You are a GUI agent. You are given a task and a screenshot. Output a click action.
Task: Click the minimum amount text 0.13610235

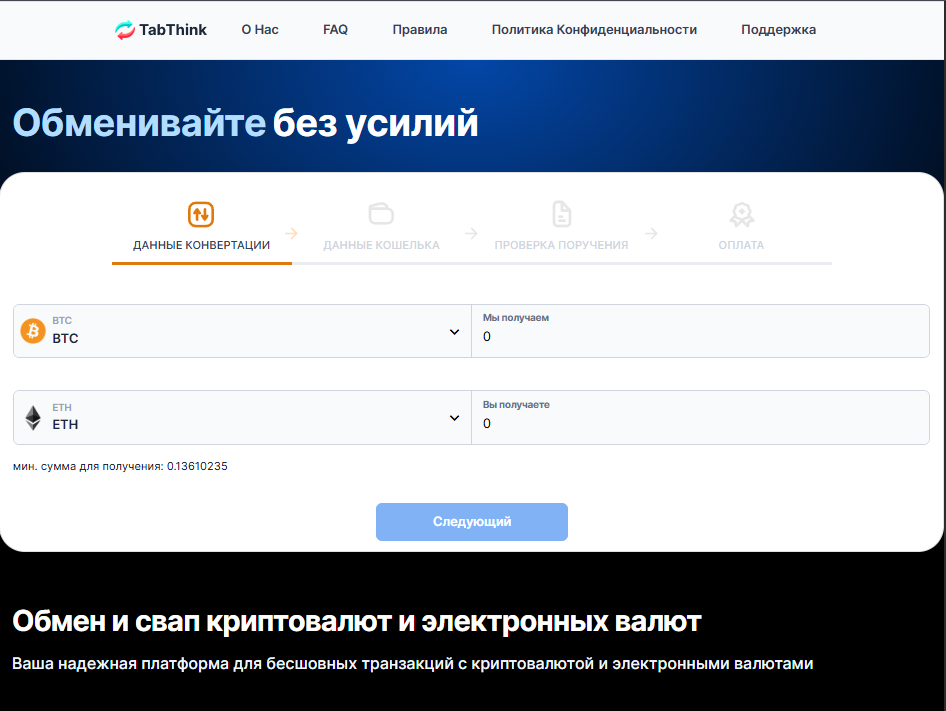coord(197,466)
